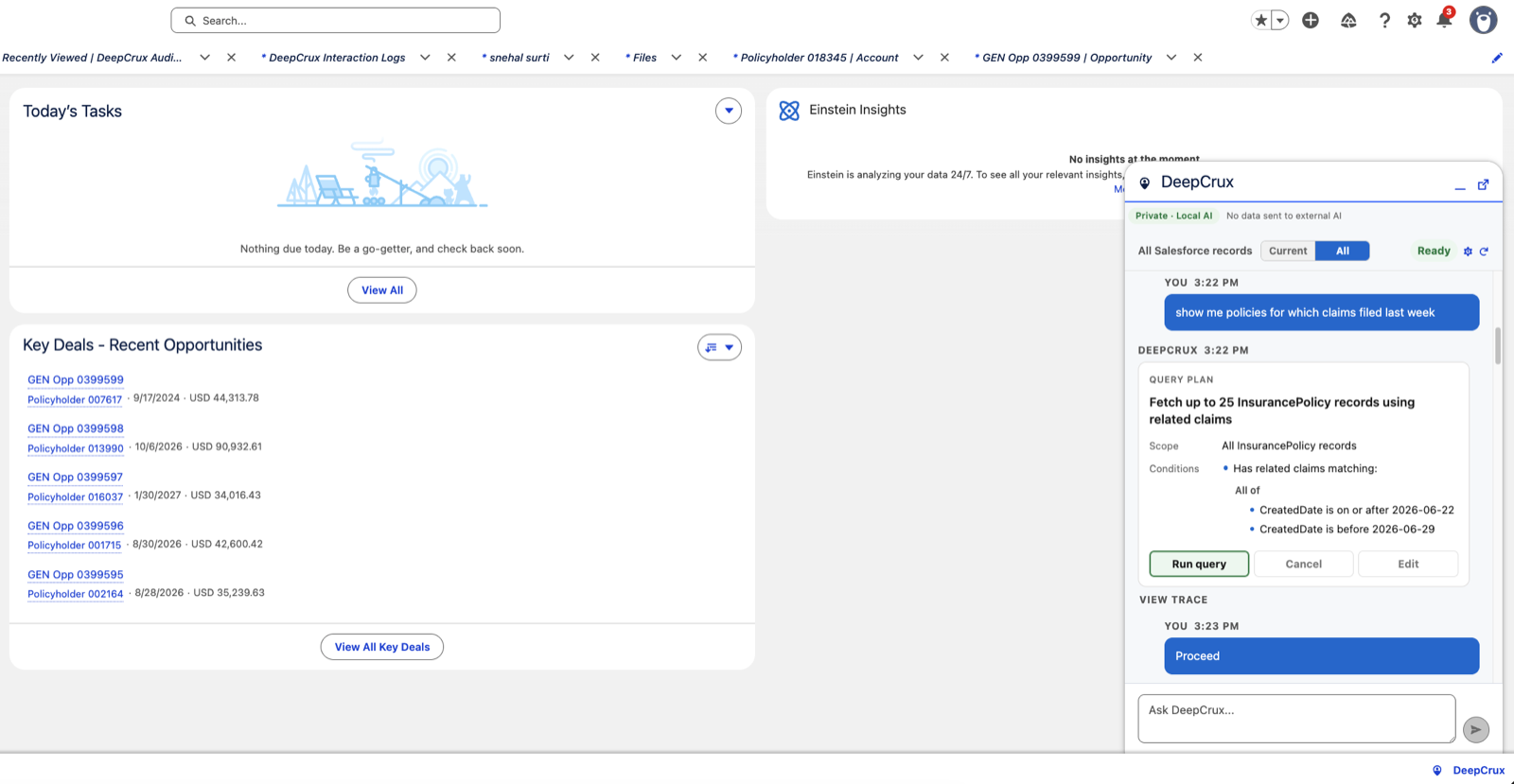Open the Favorites star icon

click(1260, 20)
